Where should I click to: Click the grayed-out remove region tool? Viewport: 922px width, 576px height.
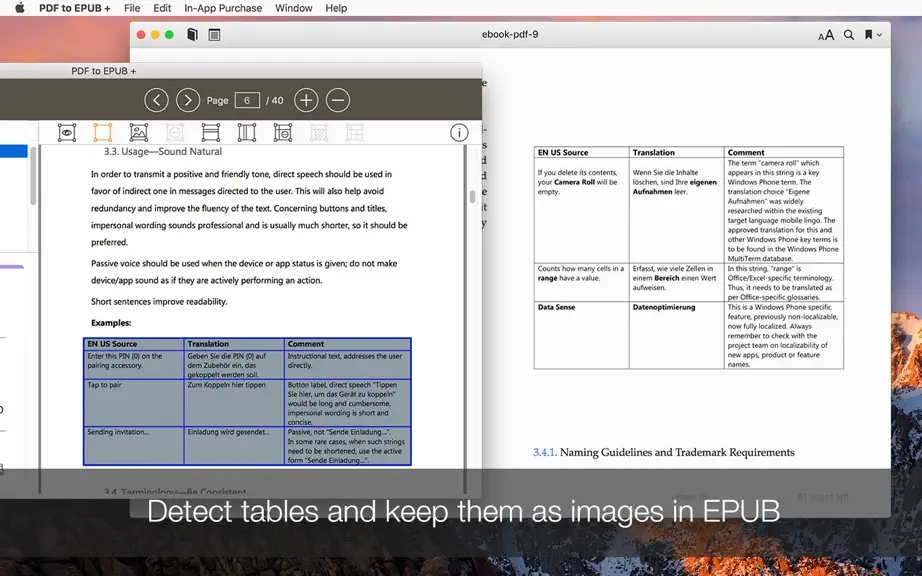pyautogui.click(x=175, y=133)
